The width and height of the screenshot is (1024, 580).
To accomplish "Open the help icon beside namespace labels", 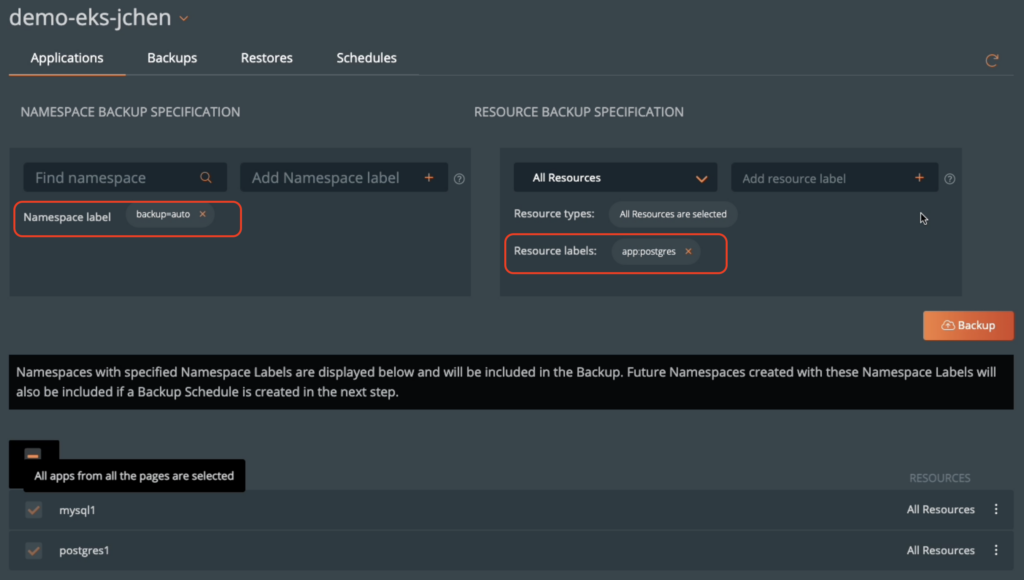I will [x=459, y=178].
